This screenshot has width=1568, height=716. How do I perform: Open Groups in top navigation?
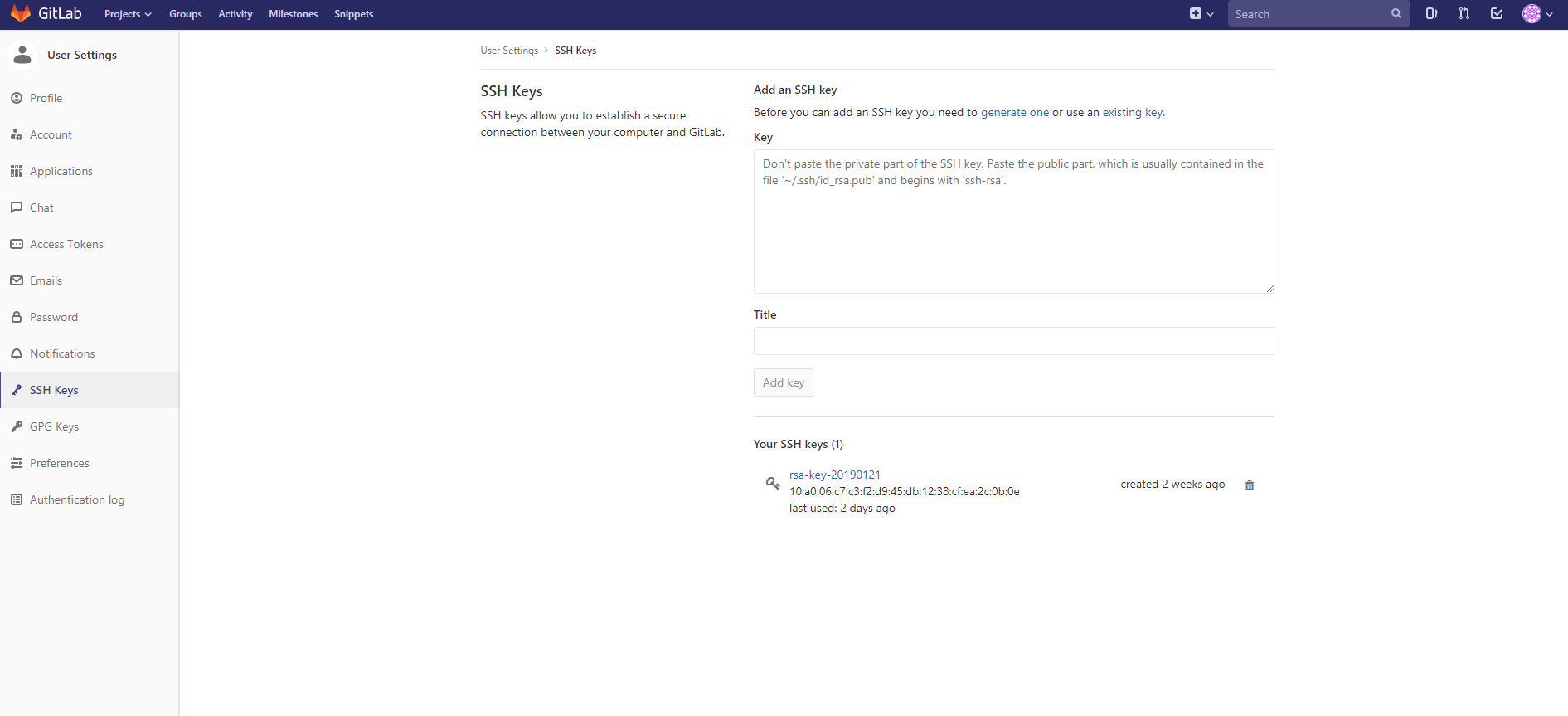pyautogui.click(x=186, y=14)
